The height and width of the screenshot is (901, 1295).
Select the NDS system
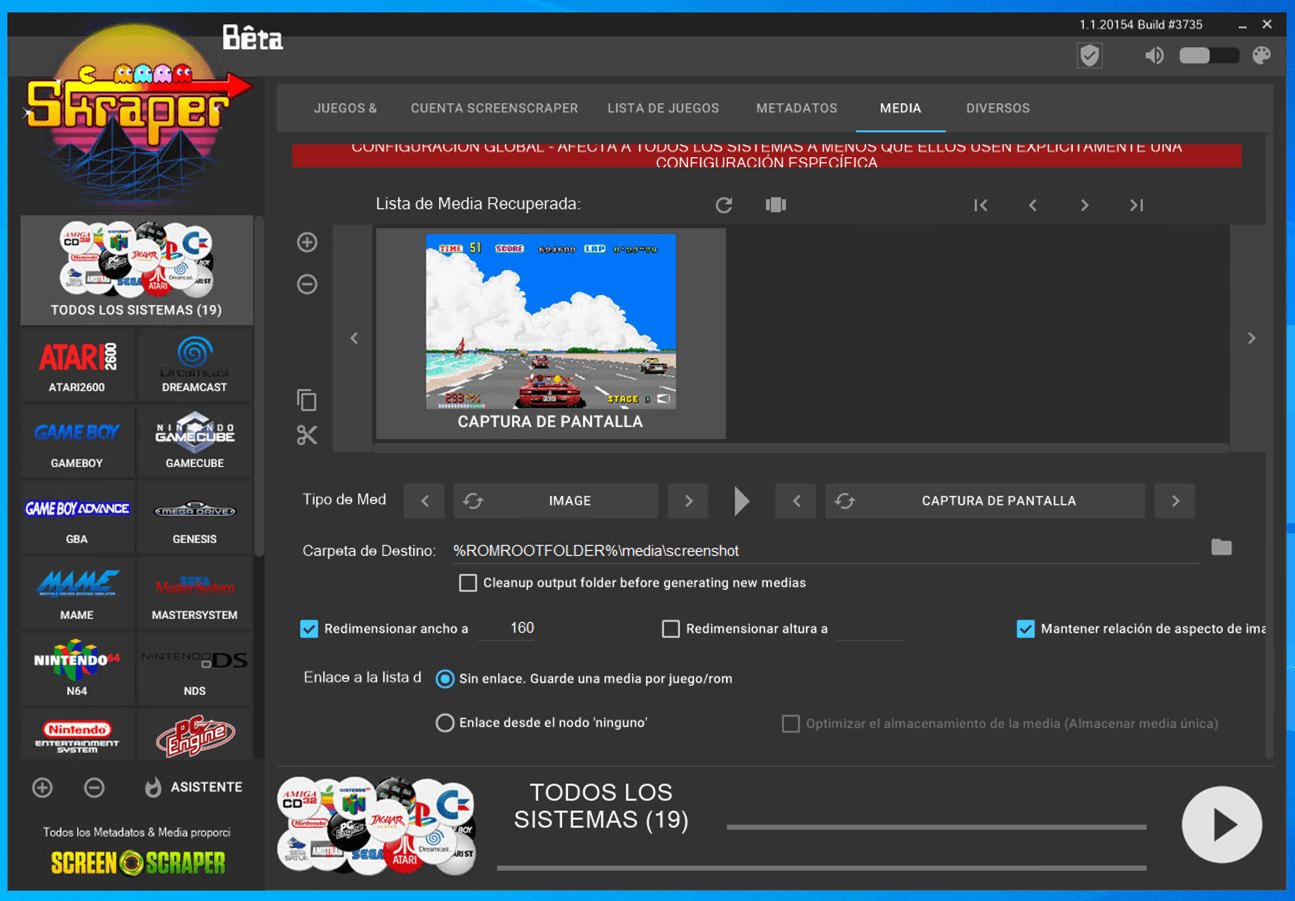tap(194, 669)
